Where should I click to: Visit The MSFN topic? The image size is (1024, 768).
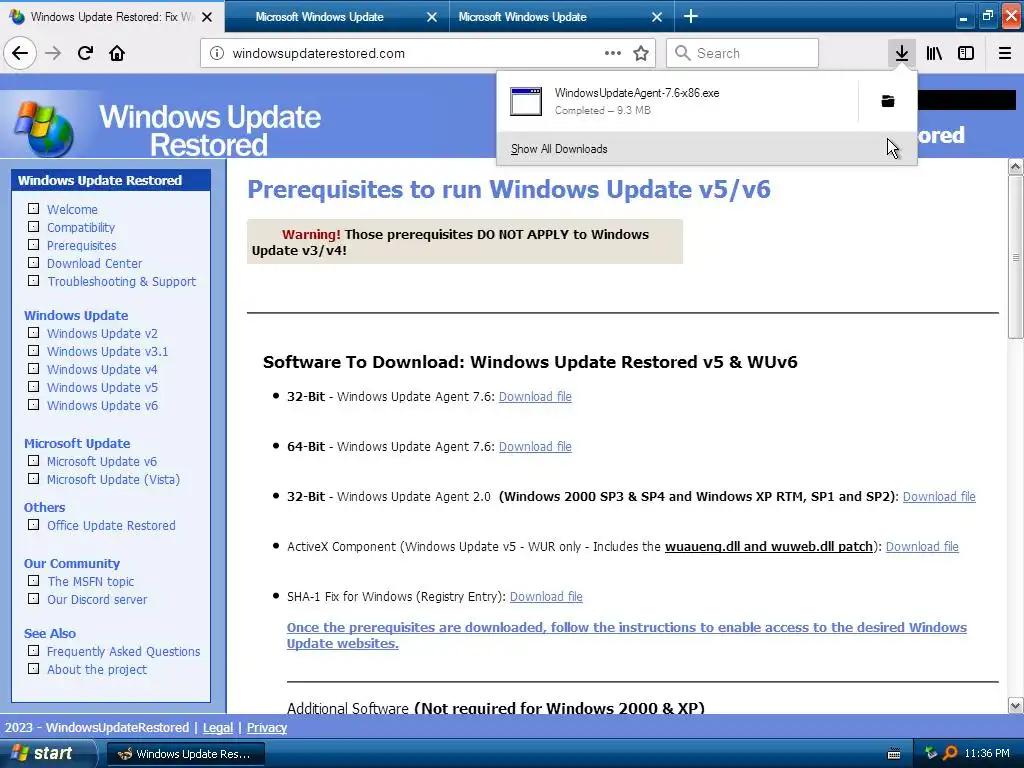point(91,582)
